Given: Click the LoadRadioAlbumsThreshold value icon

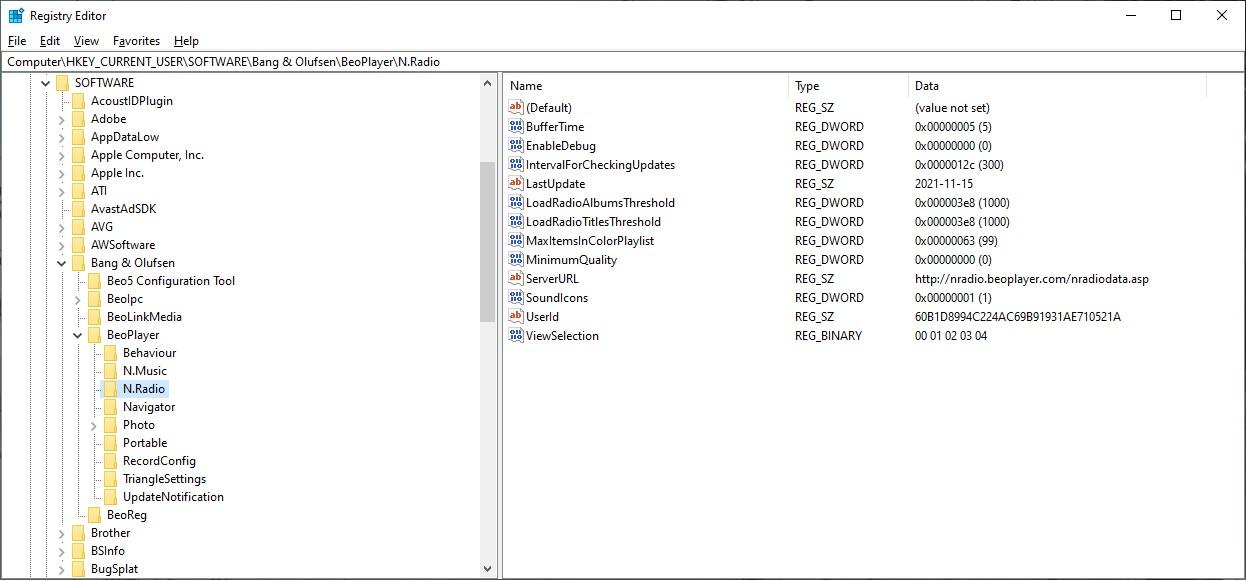Looking at the screenshot, I should 516,203.
